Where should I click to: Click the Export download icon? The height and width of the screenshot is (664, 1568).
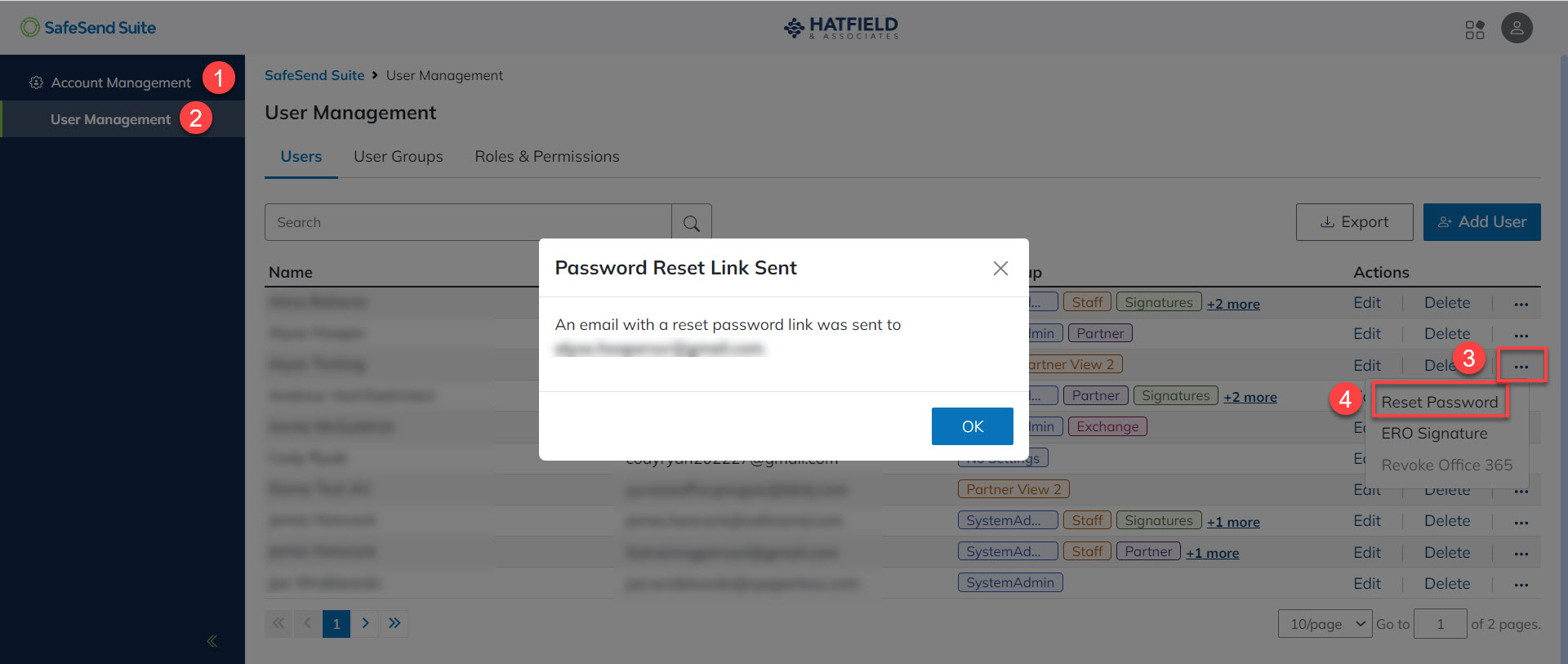pos(1327,221)
